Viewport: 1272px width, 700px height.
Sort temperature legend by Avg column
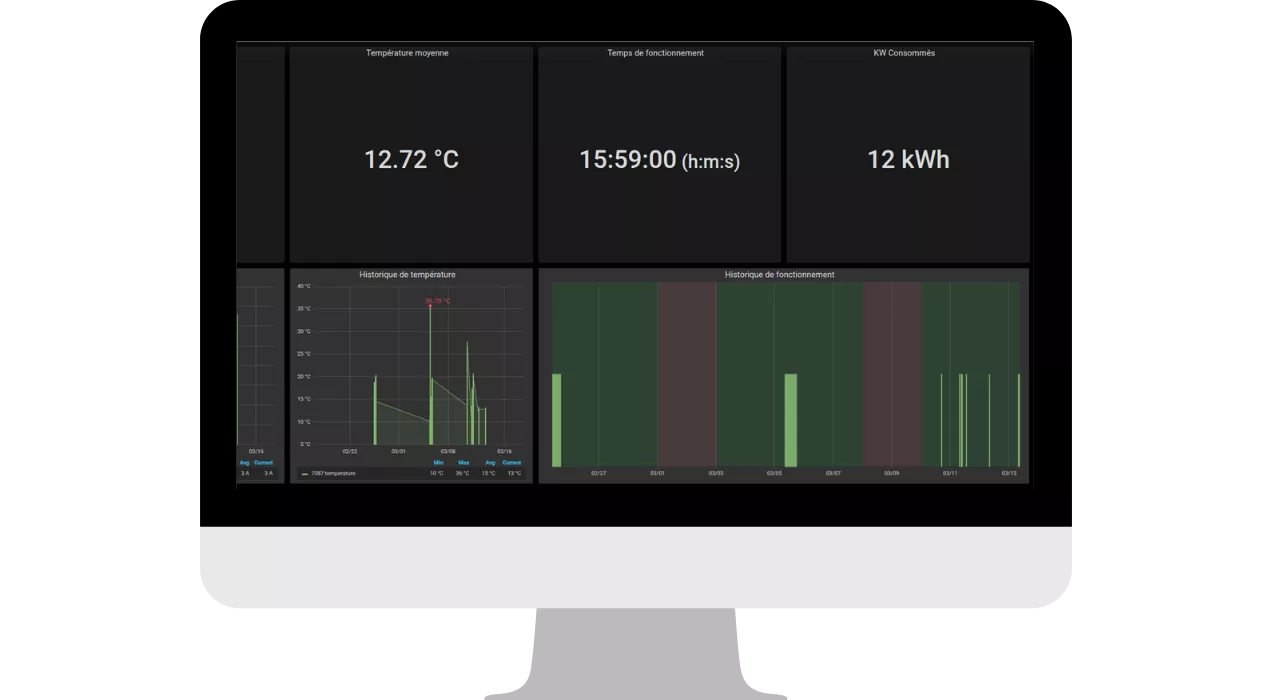[x=490, y=463]
